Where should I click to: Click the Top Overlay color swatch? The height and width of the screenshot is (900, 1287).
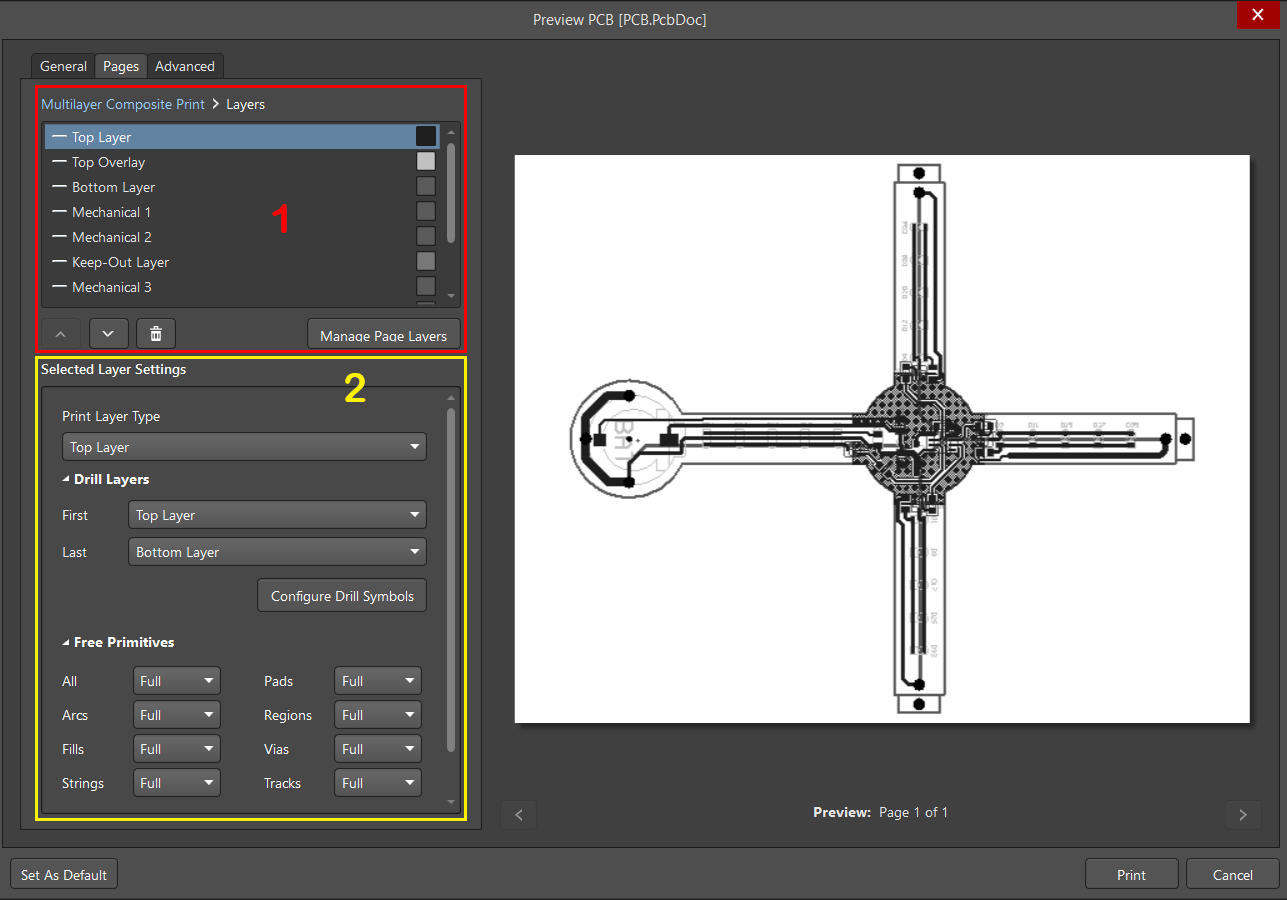click(x=426, y=162)
